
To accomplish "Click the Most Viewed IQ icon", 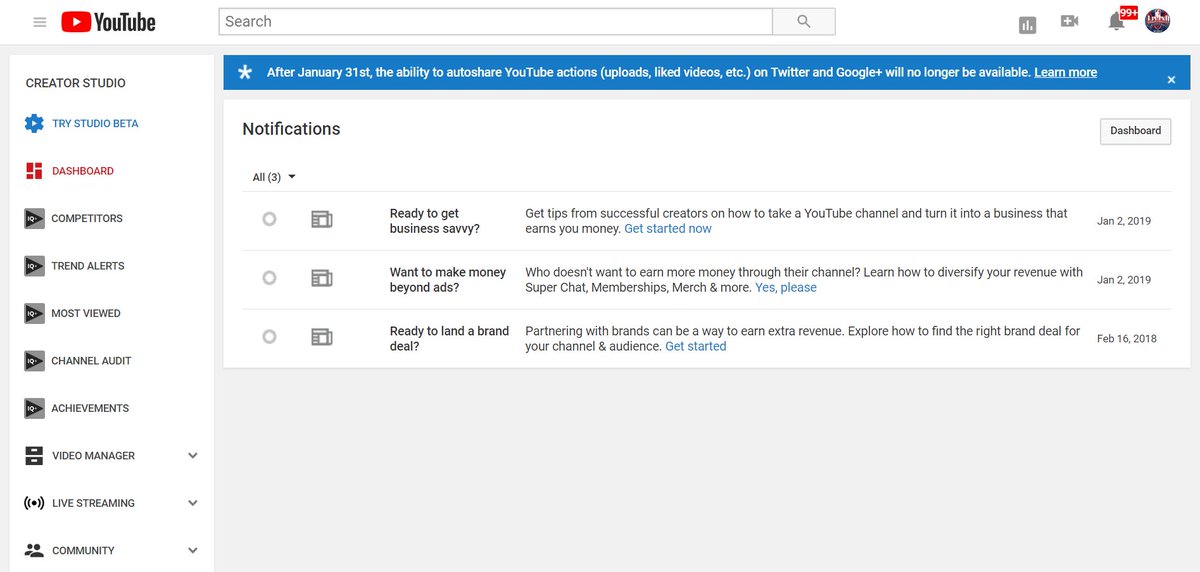I will [34, 314].
